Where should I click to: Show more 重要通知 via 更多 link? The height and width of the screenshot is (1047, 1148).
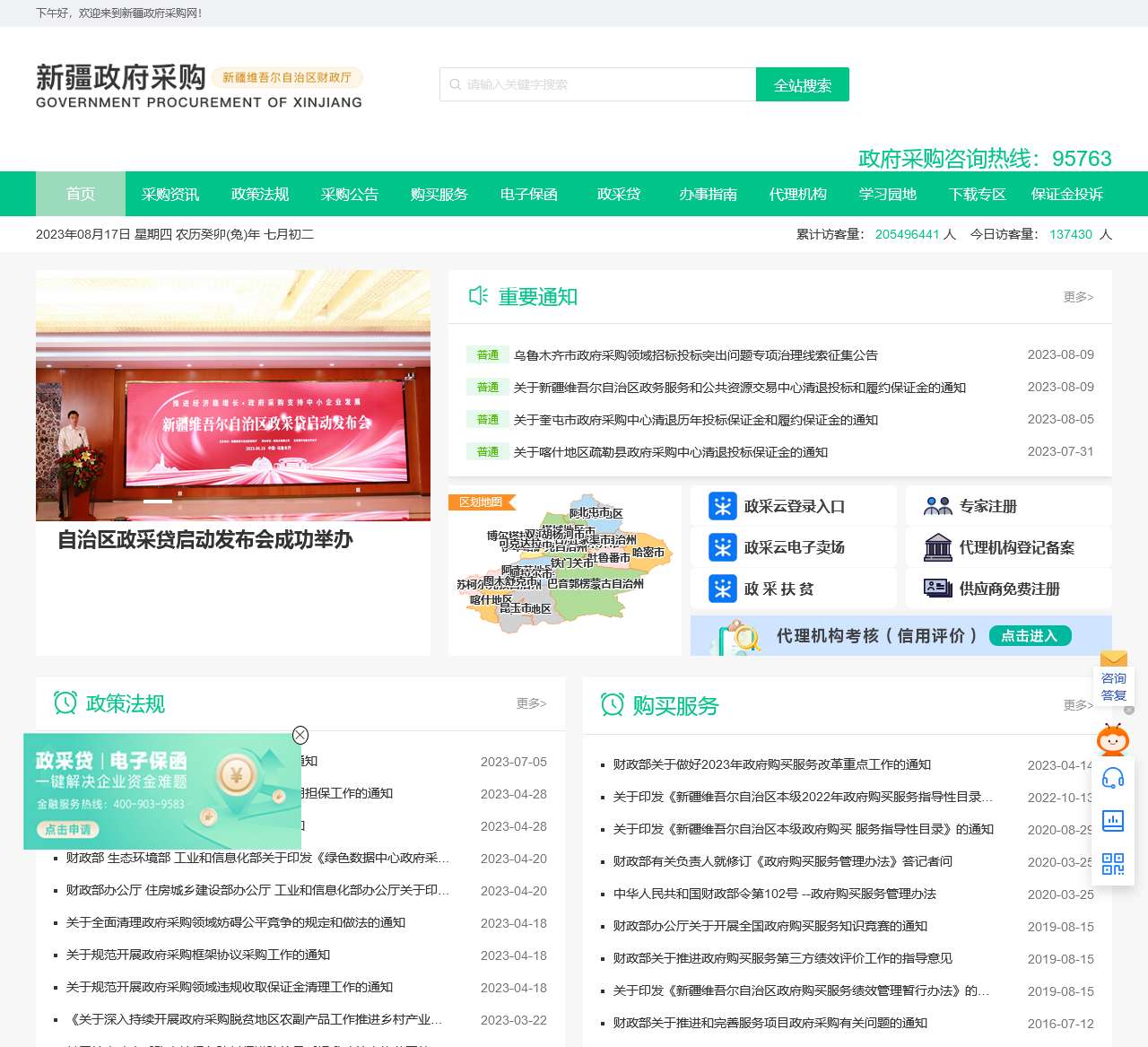(1078, 297)
